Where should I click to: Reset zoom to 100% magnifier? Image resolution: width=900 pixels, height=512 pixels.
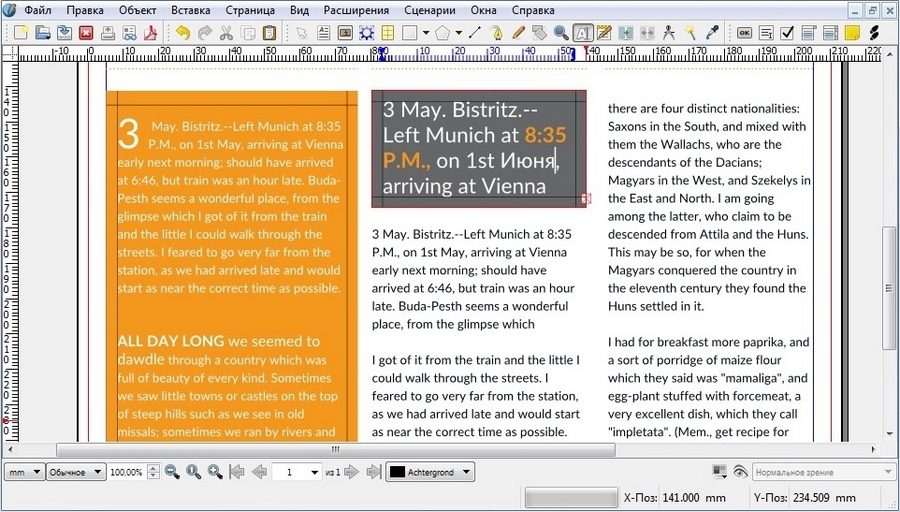[193, 472]
